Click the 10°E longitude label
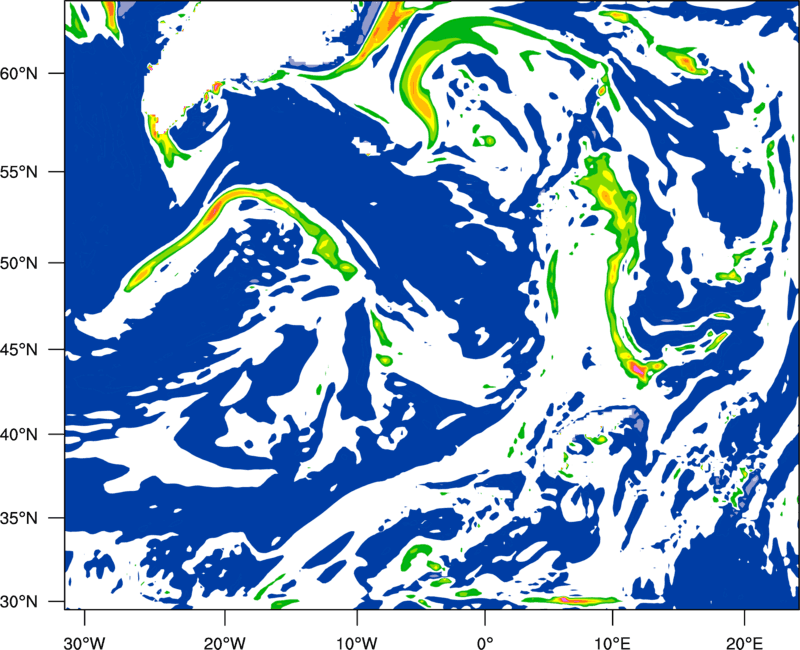Image resolution: width=800 pixels, height=650 pixels. (612, 642)
